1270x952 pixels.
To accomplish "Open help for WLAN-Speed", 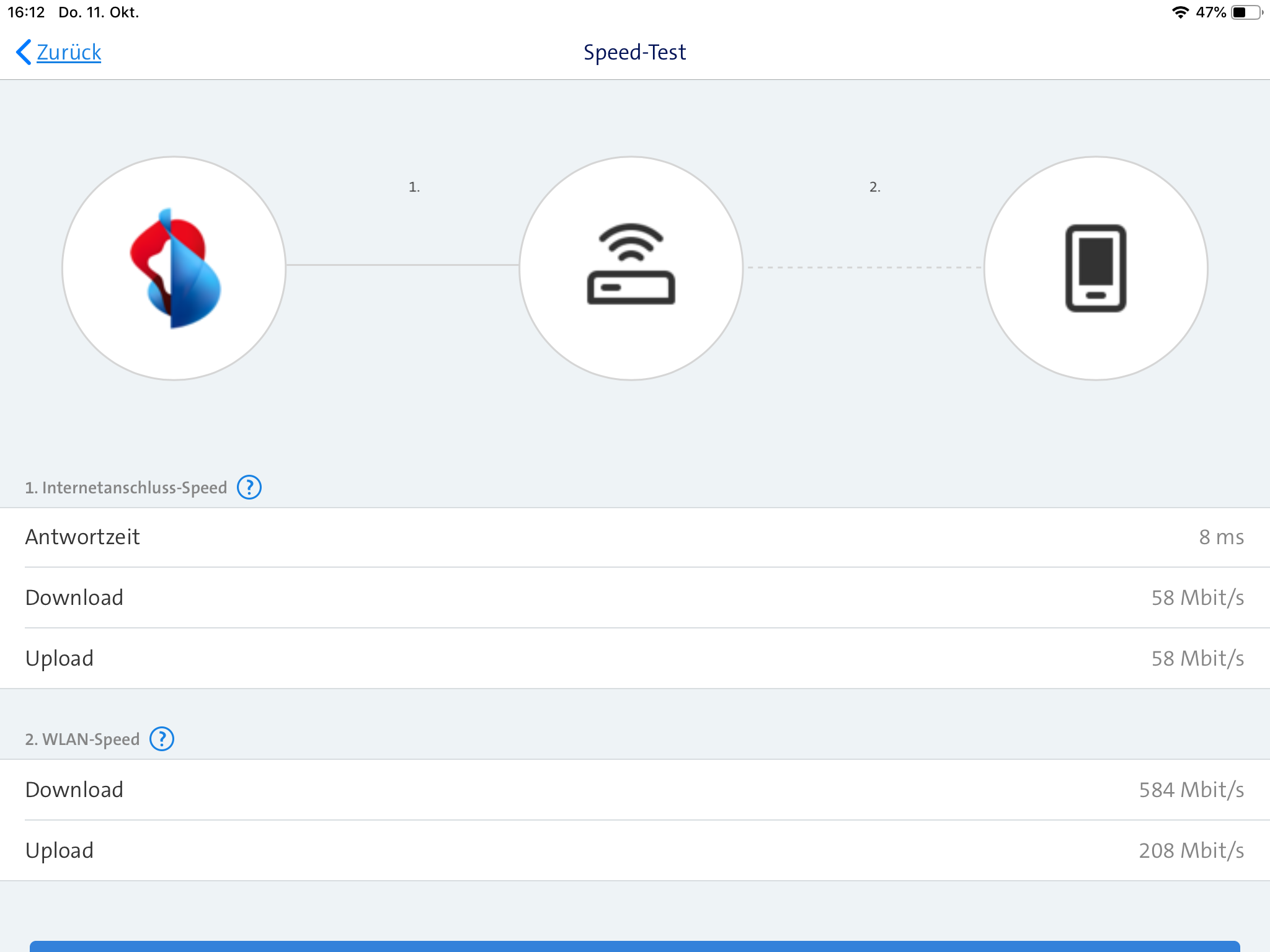I will [162, 739].
